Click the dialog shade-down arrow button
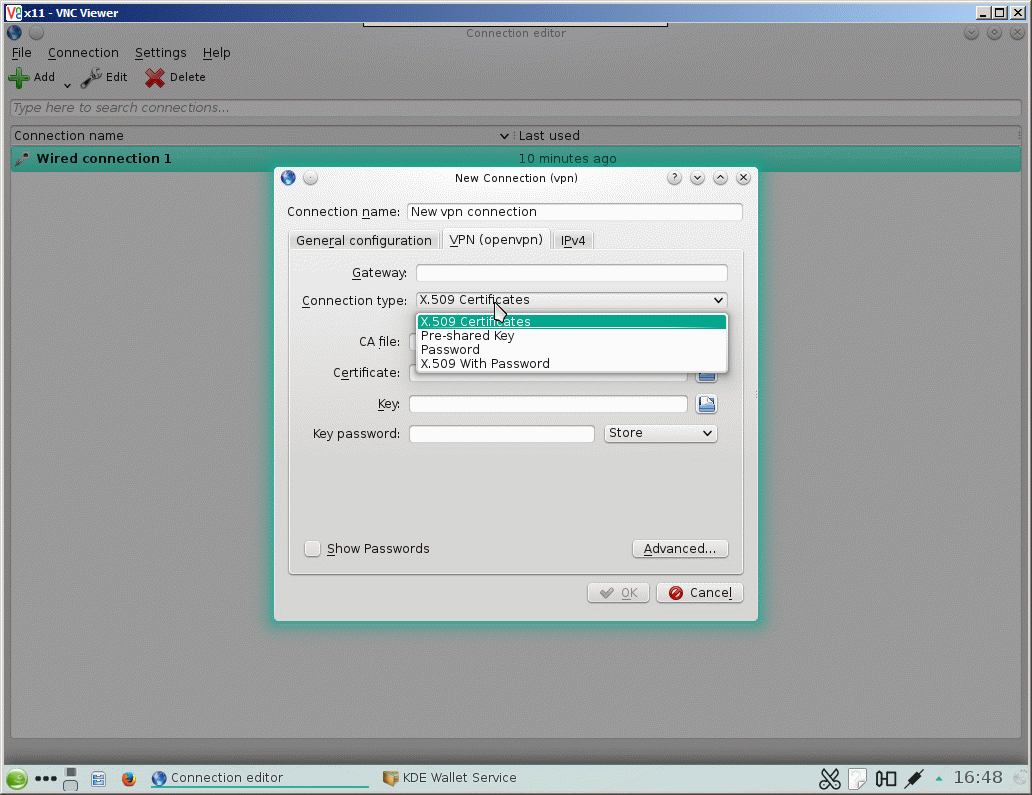 click(698, 178)
